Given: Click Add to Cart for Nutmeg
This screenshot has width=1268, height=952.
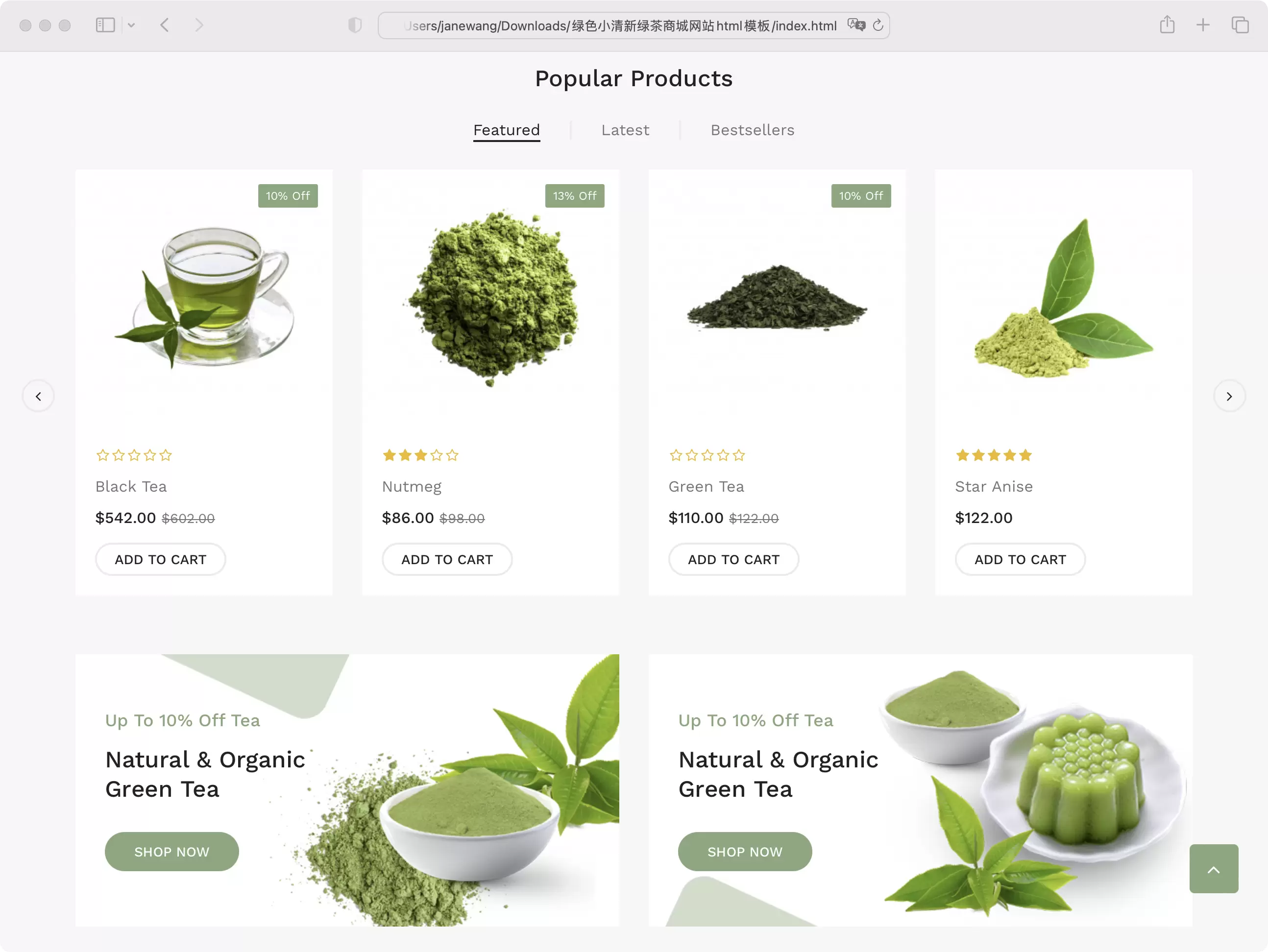Looking at the screenshot, I should (x=446, y=559).
